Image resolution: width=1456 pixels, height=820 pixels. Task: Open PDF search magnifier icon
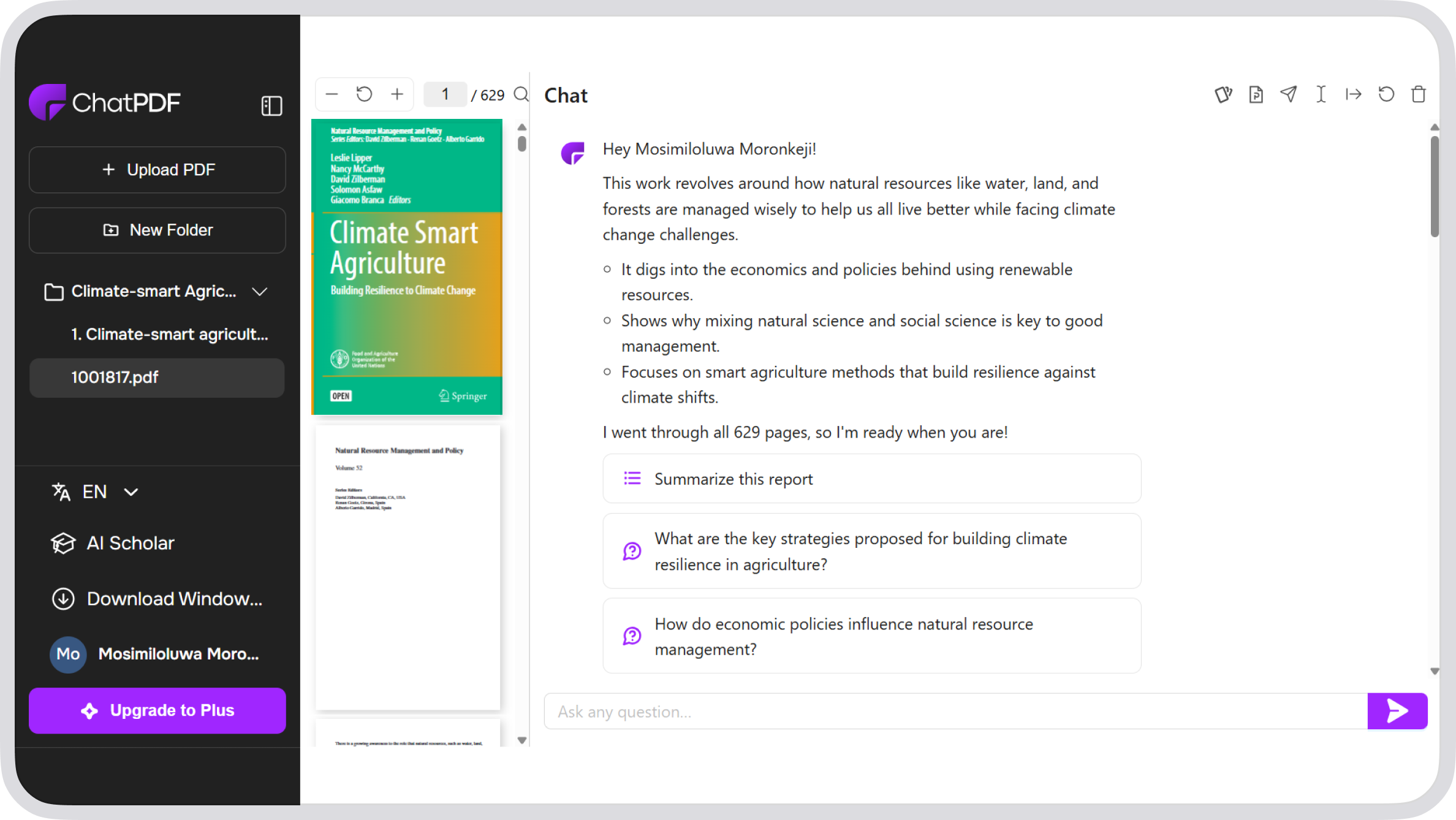(x=521, y=94)
